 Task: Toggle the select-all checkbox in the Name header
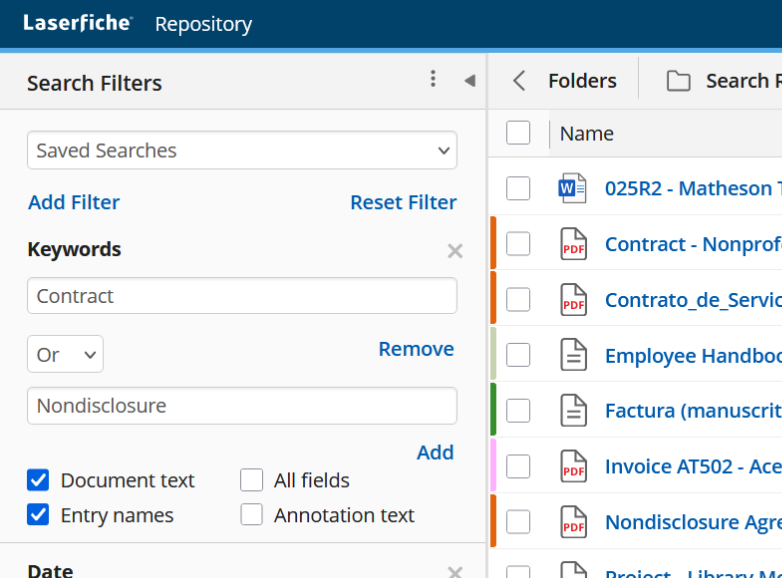(x=518, y=133)
